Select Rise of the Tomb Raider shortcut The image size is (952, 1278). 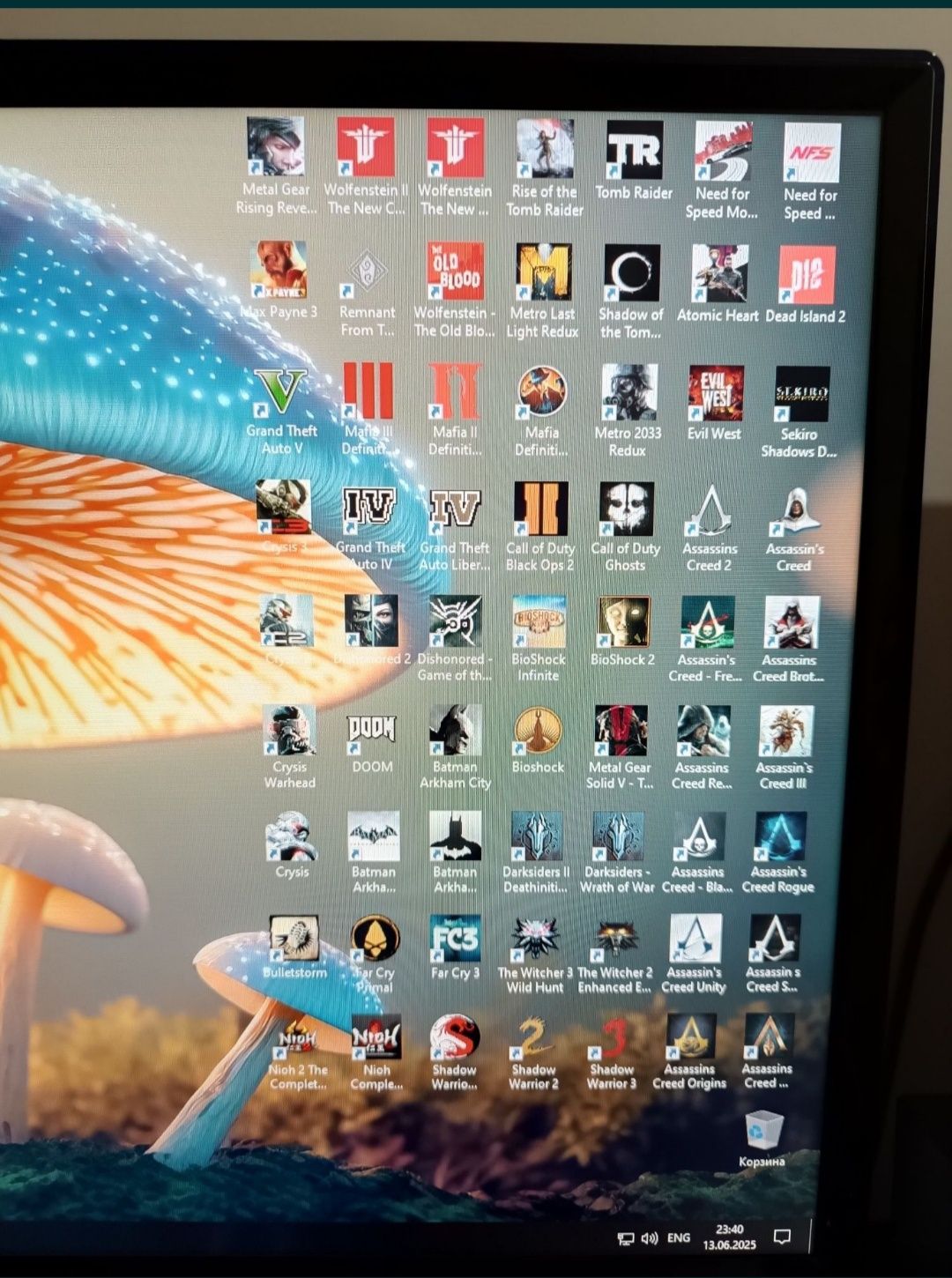pyautogui.click(x=545, y=149)
